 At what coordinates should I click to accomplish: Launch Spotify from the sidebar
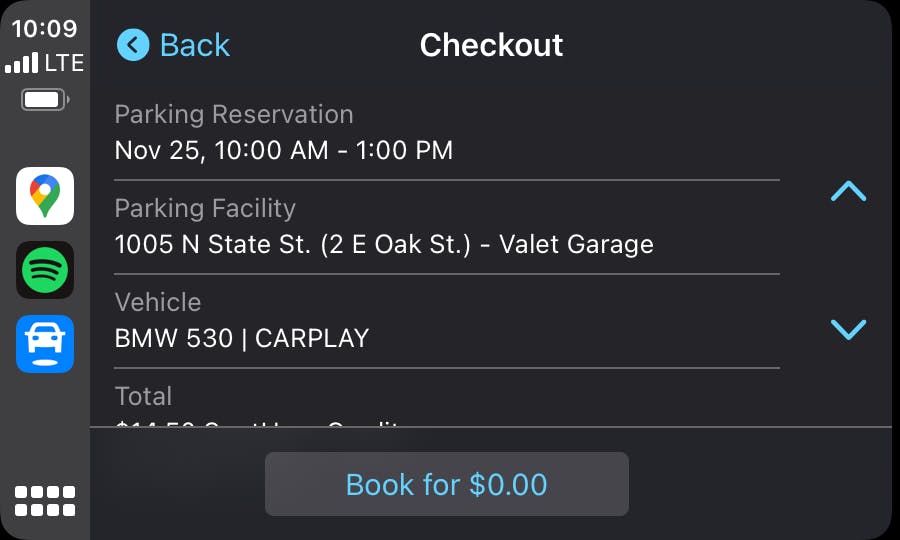click(45, 270)
